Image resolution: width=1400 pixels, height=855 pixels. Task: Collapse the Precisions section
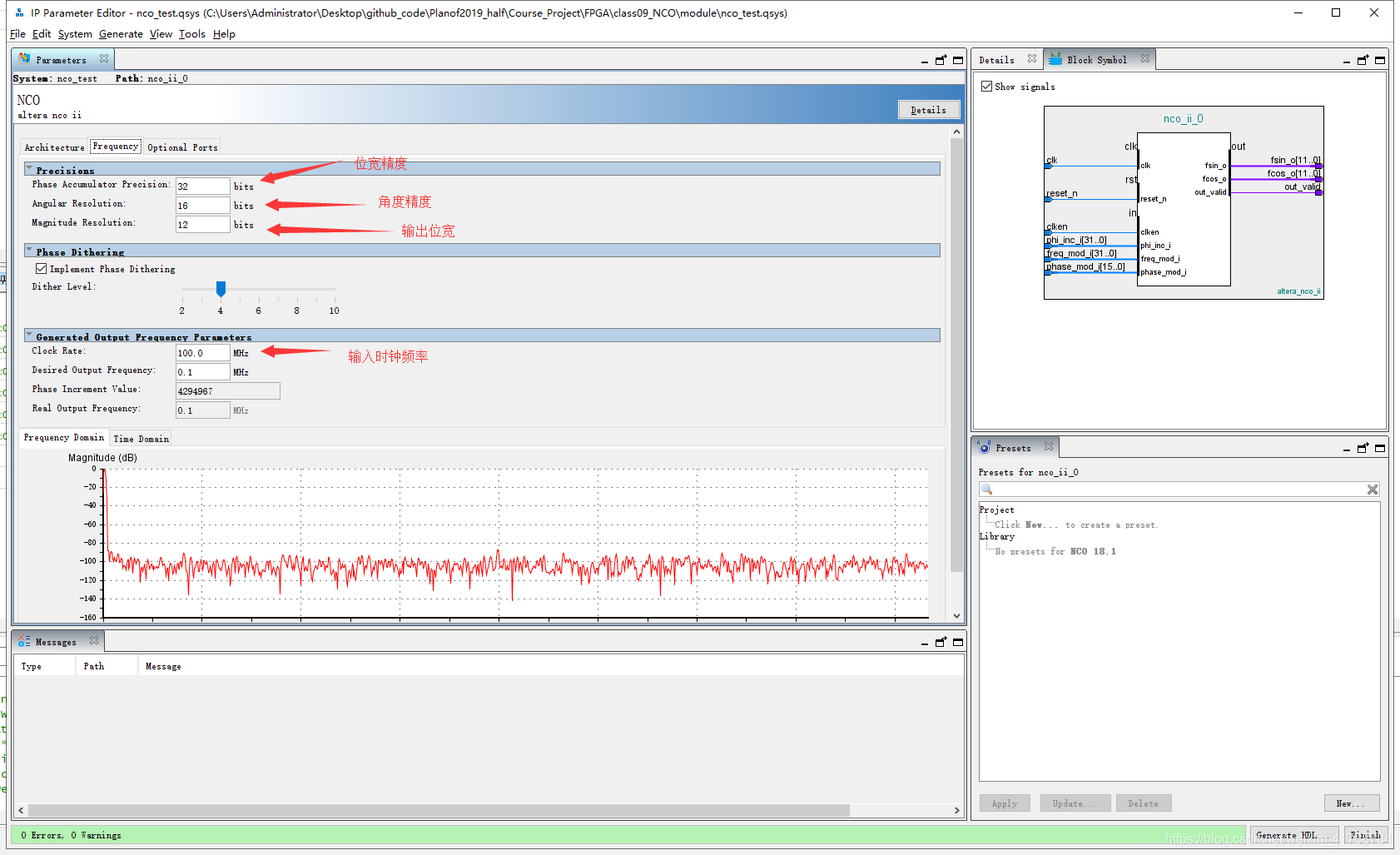click(x=29, y=169)
